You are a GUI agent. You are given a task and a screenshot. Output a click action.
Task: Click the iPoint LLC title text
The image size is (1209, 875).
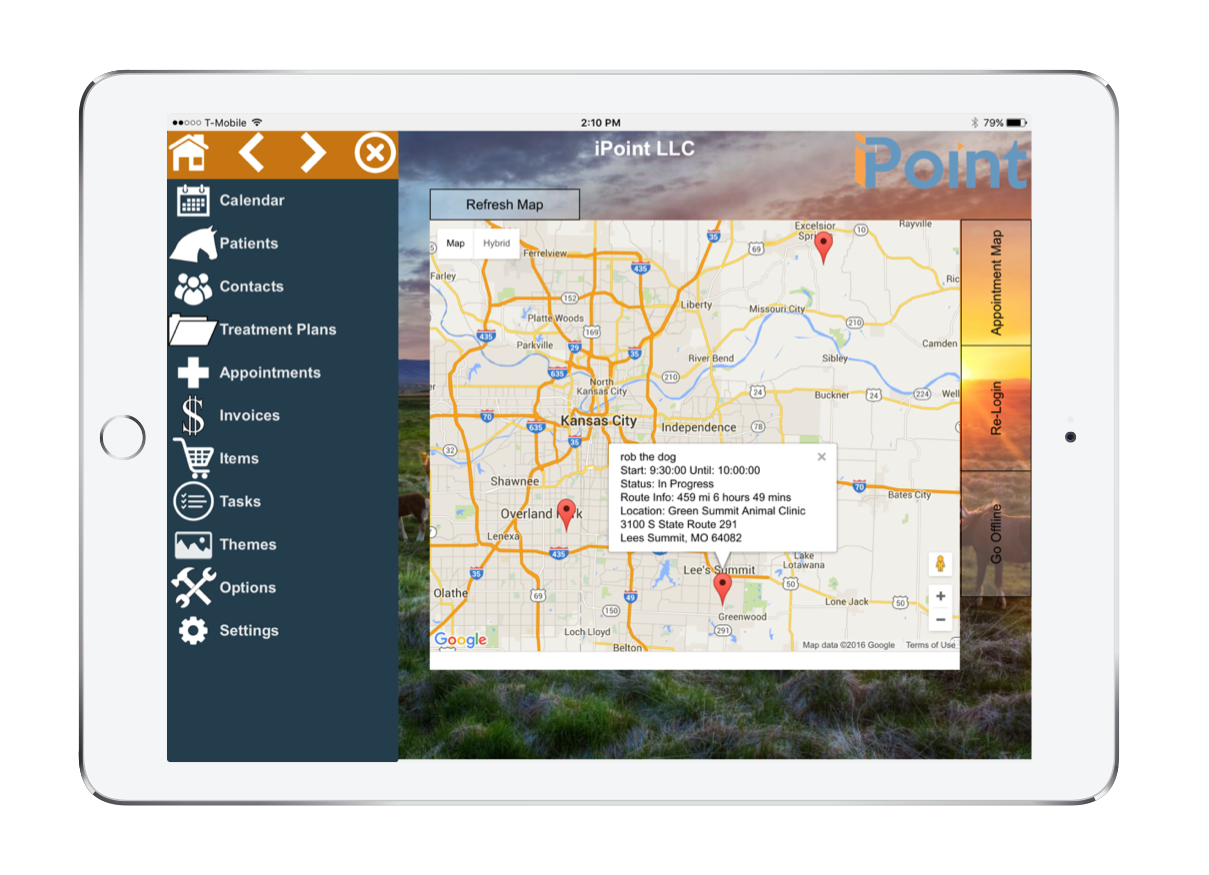point(643,150)
